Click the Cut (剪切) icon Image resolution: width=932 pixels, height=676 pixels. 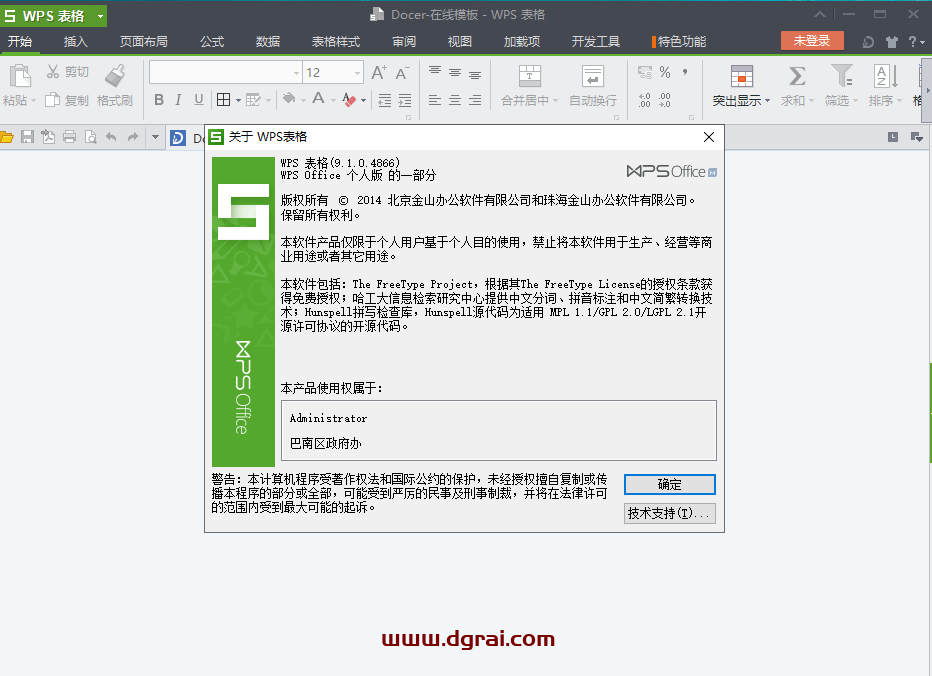tap(67, 71)
